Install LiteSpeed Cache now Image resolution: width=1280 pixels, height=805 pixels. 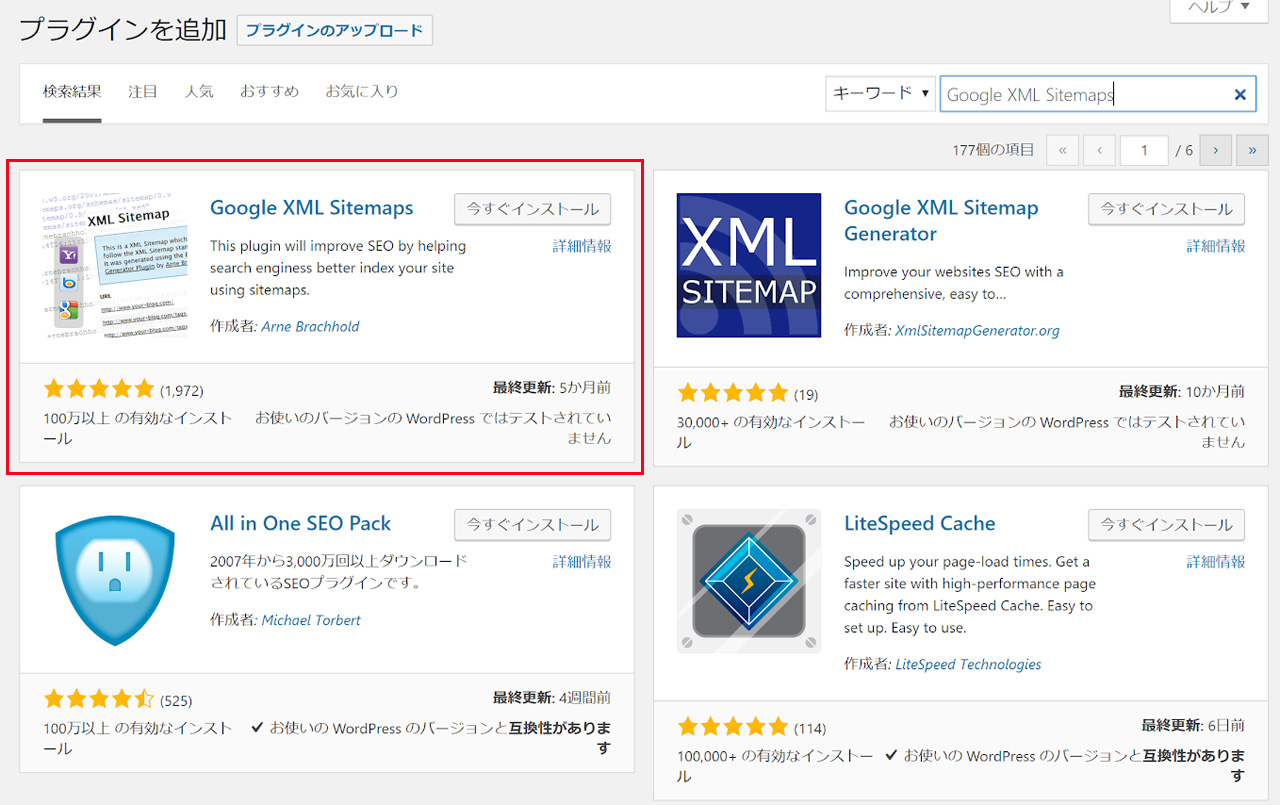click(1166, 525)
